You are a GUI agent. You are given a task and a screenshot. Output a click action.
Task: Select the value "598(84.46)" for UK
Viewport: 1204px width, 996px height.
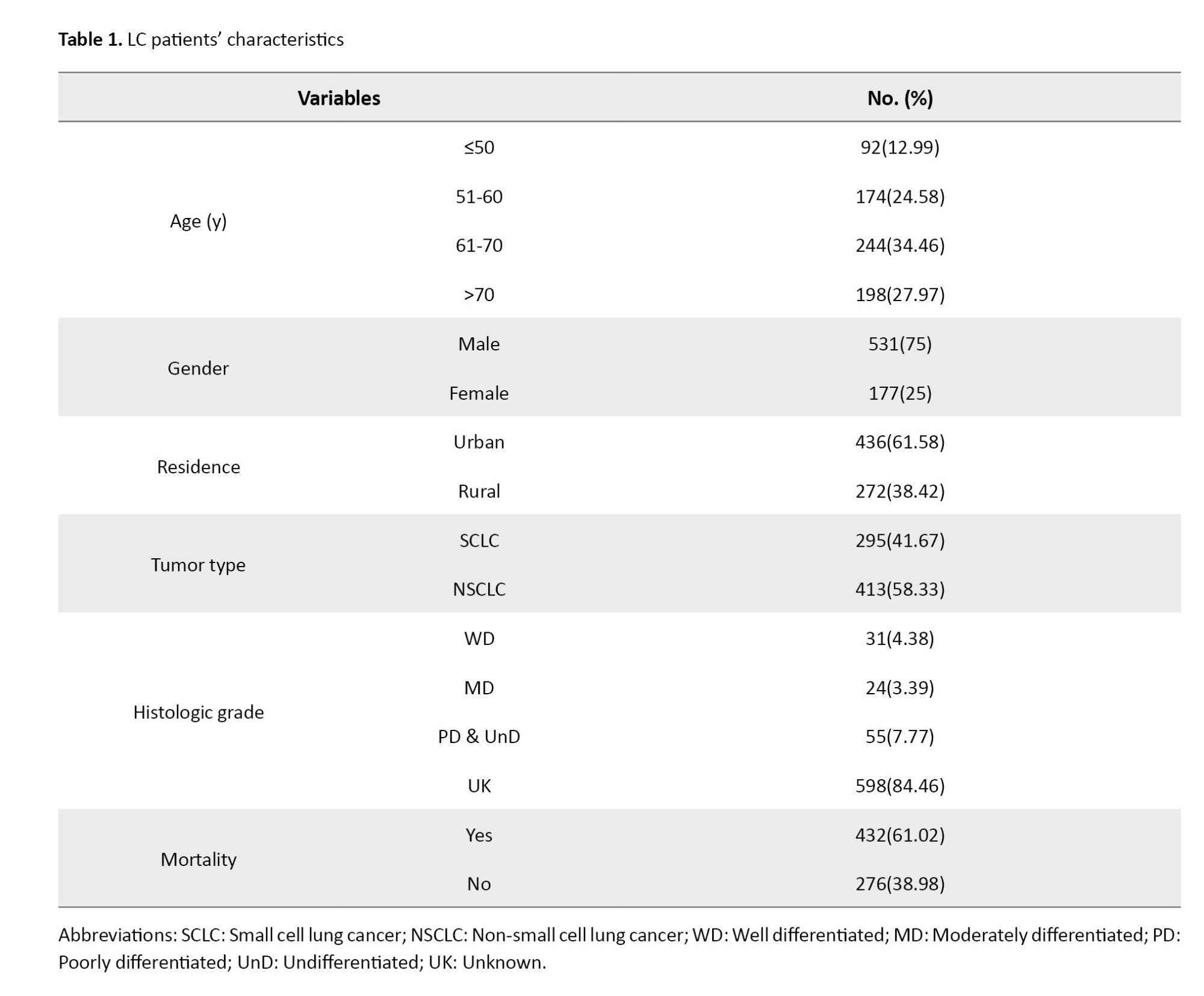tap(899, 786)
